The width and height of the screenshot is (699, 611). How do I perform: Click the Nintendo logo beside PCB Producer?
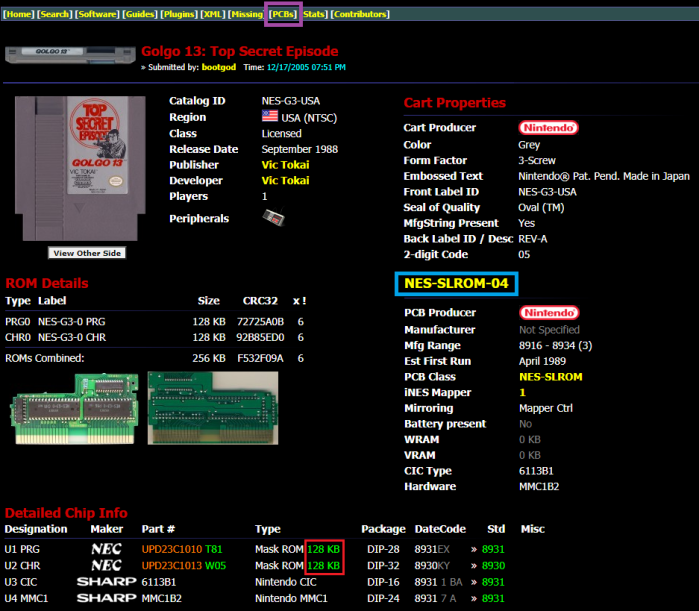pos(547,313)
